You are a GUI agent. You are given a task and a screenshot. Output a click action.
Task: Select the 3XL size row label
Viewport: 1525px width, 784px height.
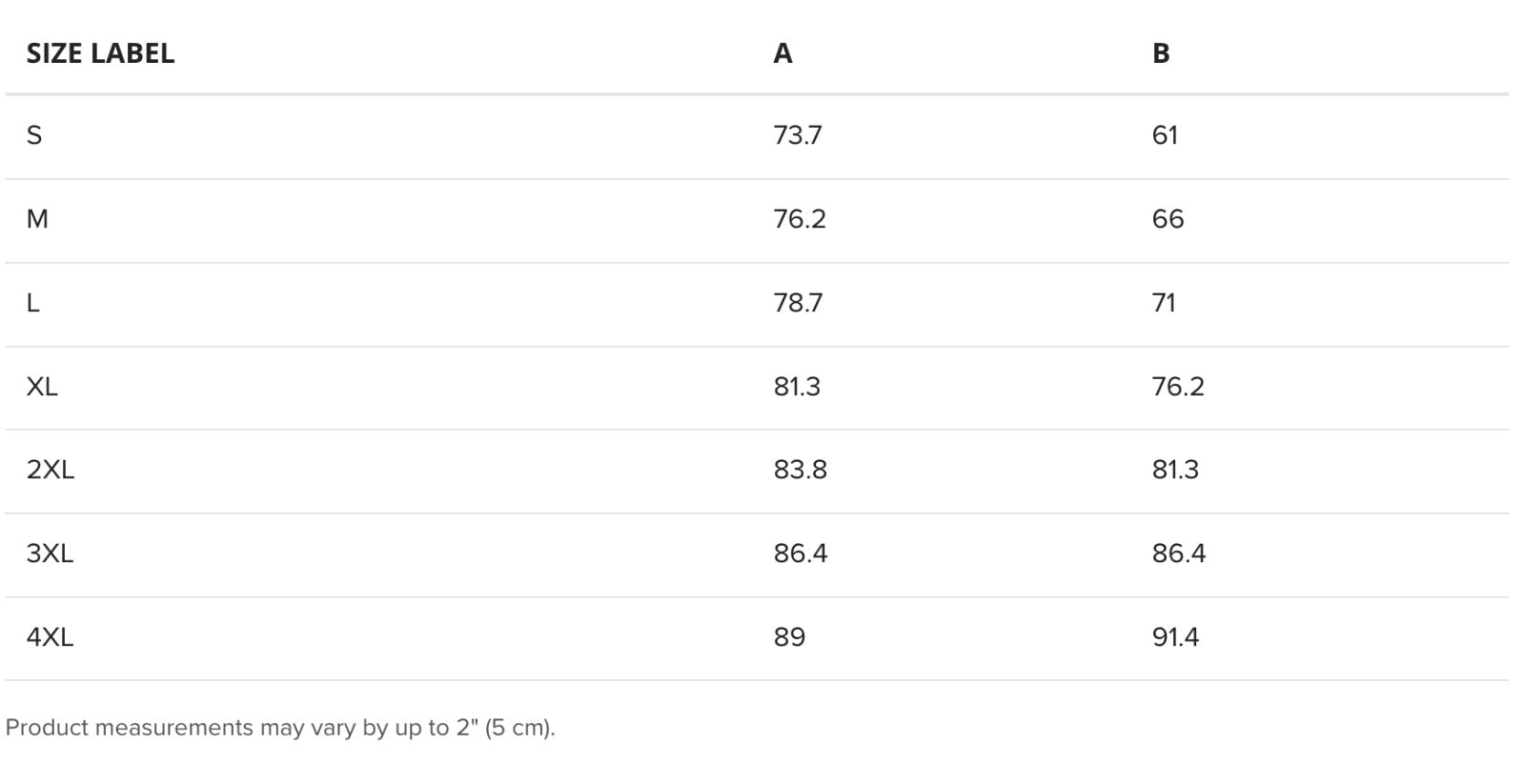[50, 553]
